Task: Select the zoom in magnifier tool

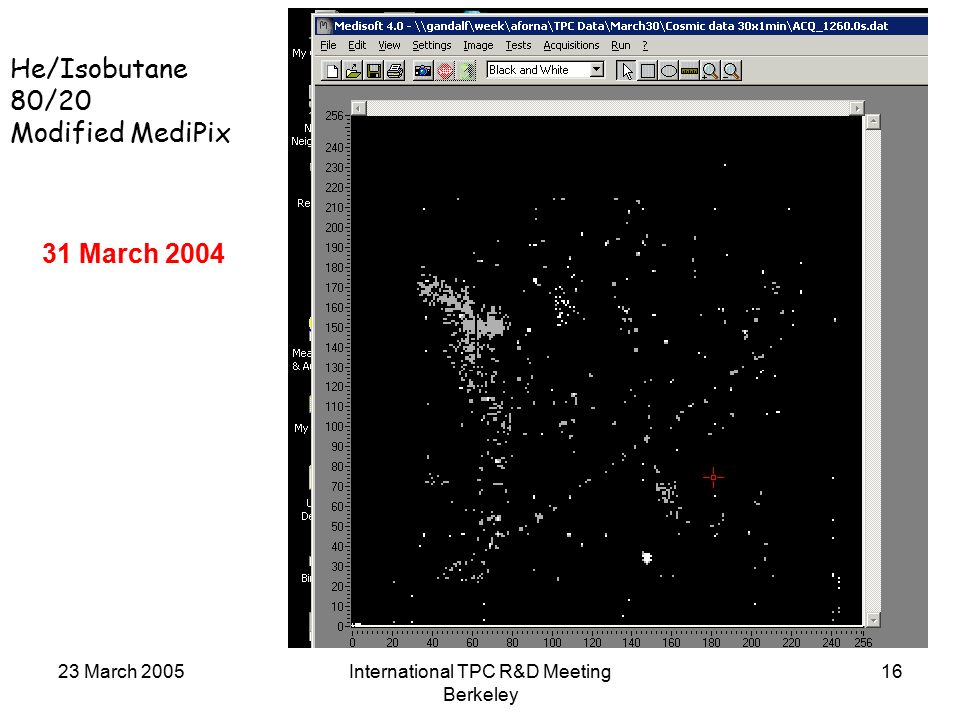Action: point(710,71)
